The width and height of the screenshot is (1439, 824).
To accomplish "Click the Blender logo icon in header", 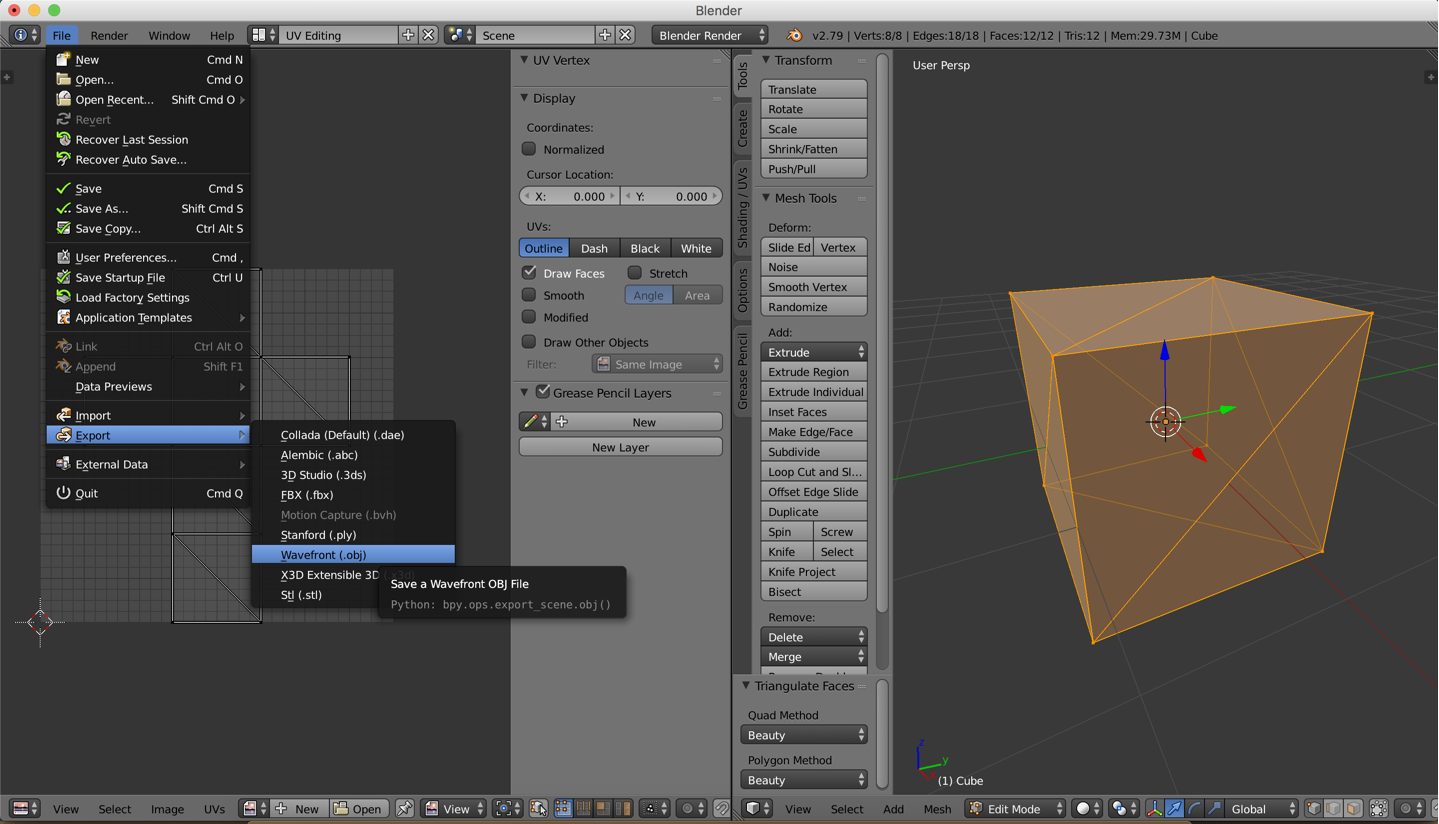I will [x=794, y=35].
